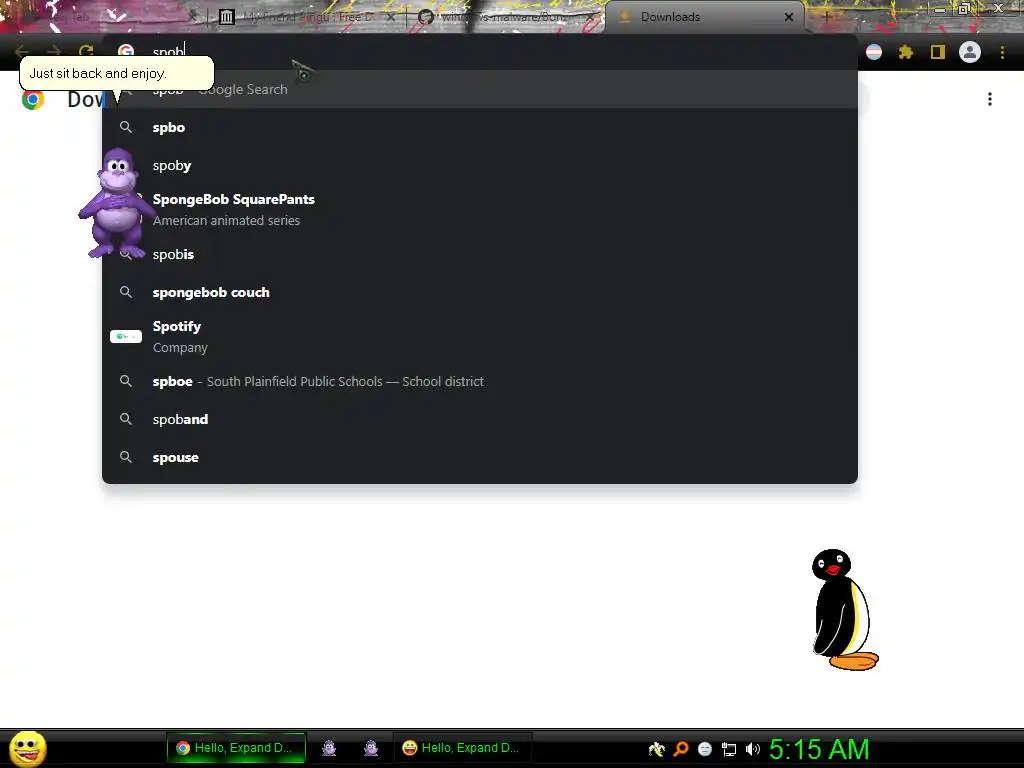The image size is (1024, 768).
Task: Click the GitHub icon on malware tab
Action: click(x=426, y=17)
